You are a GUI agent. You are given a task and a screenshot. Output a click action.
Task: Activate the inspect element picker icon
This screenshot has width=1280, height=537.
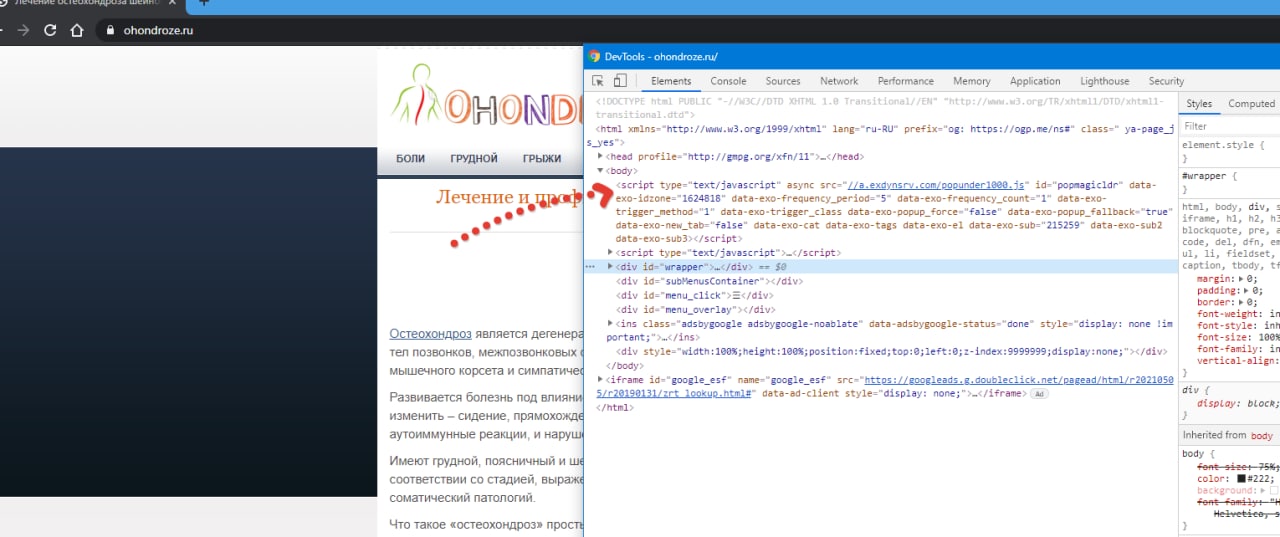tap(598, 81)
